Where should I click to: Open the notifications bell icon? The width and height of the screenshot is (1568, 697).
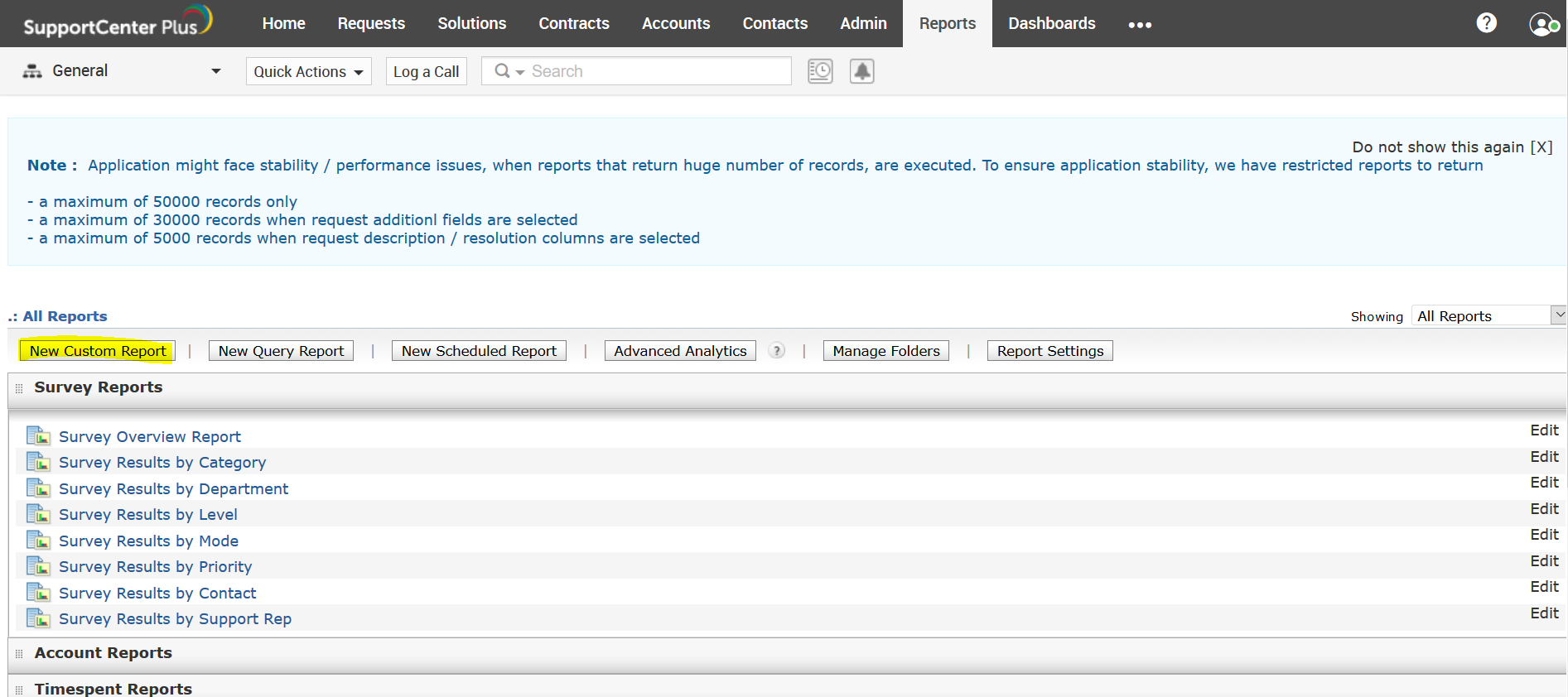861,71
